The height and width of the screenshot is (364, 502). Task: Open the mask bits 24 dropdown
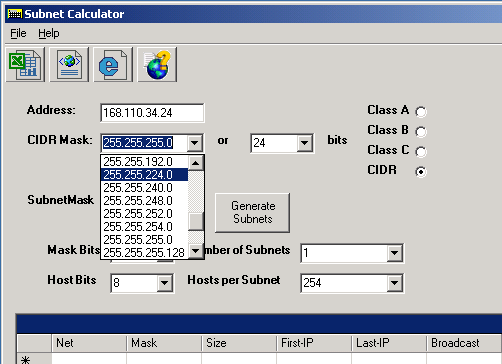click(x=304, y=143)
